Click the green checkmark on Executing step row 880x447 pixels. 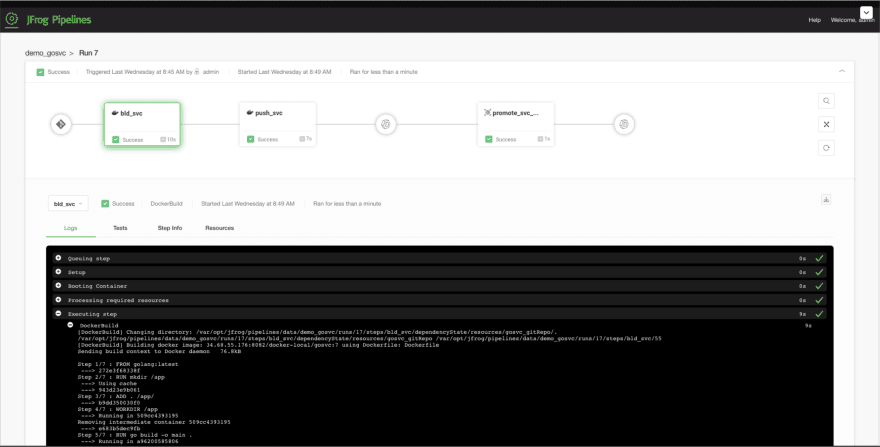tap(819, 314)
